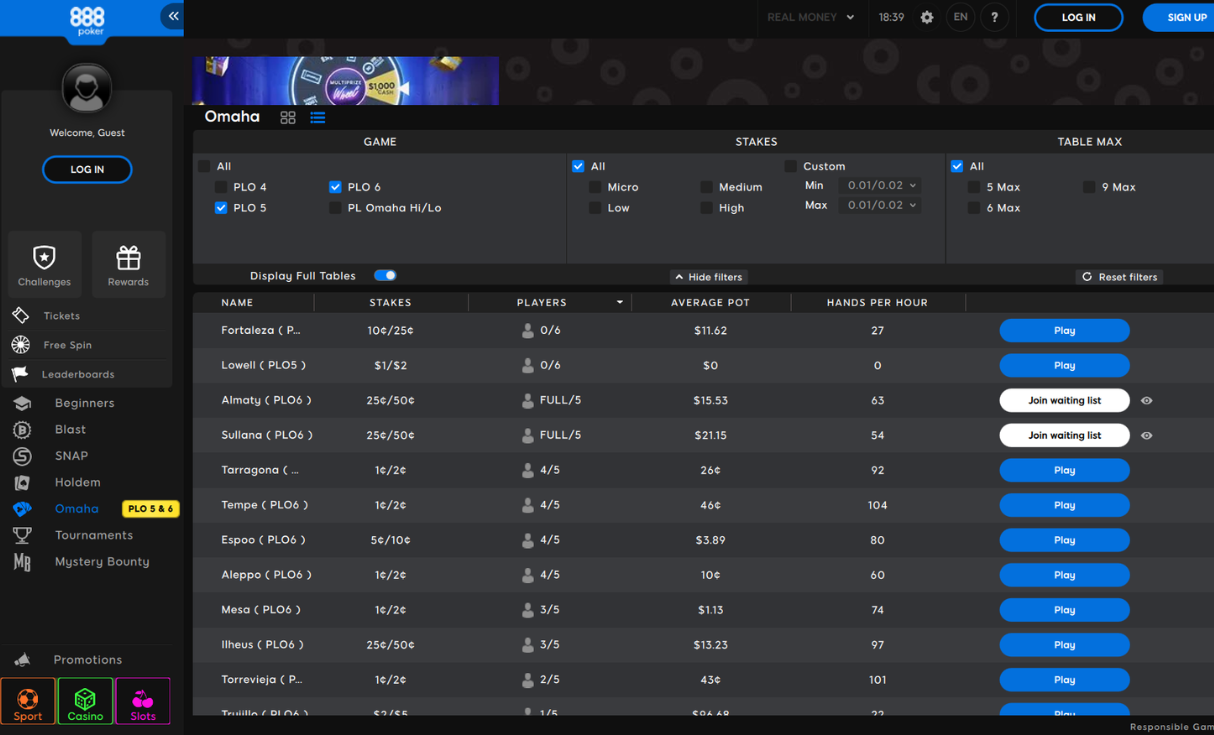Open Challenges shield icon
1214x735 pixels.
click(x=44, y=264)
